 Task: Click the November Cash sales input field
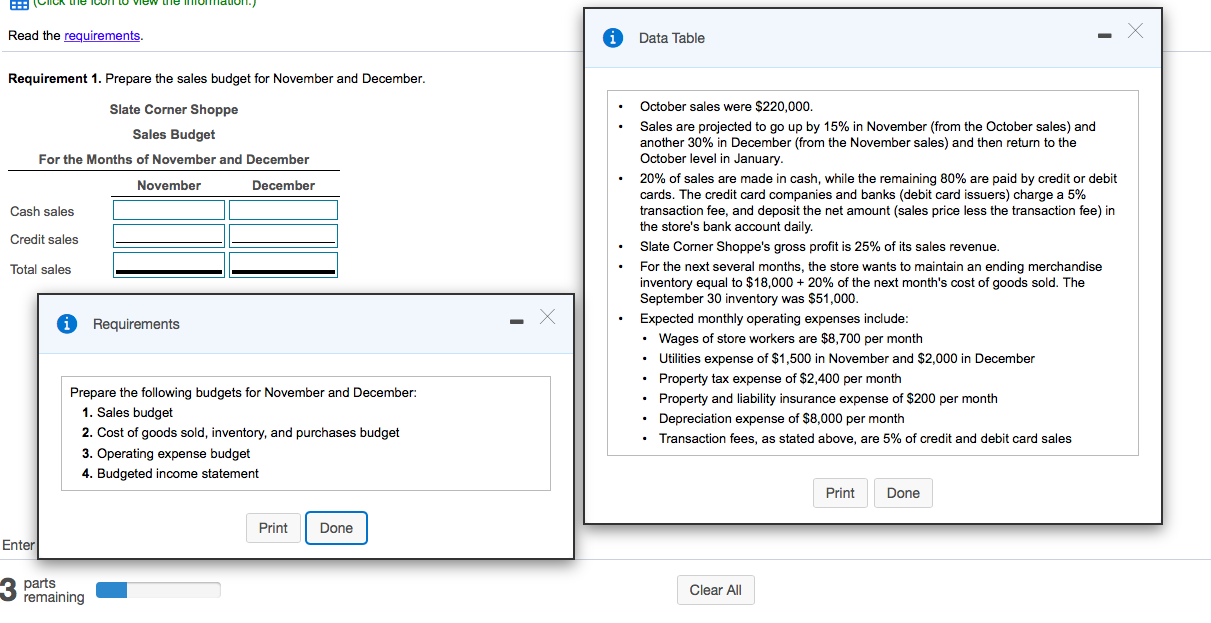pos(168,209)
